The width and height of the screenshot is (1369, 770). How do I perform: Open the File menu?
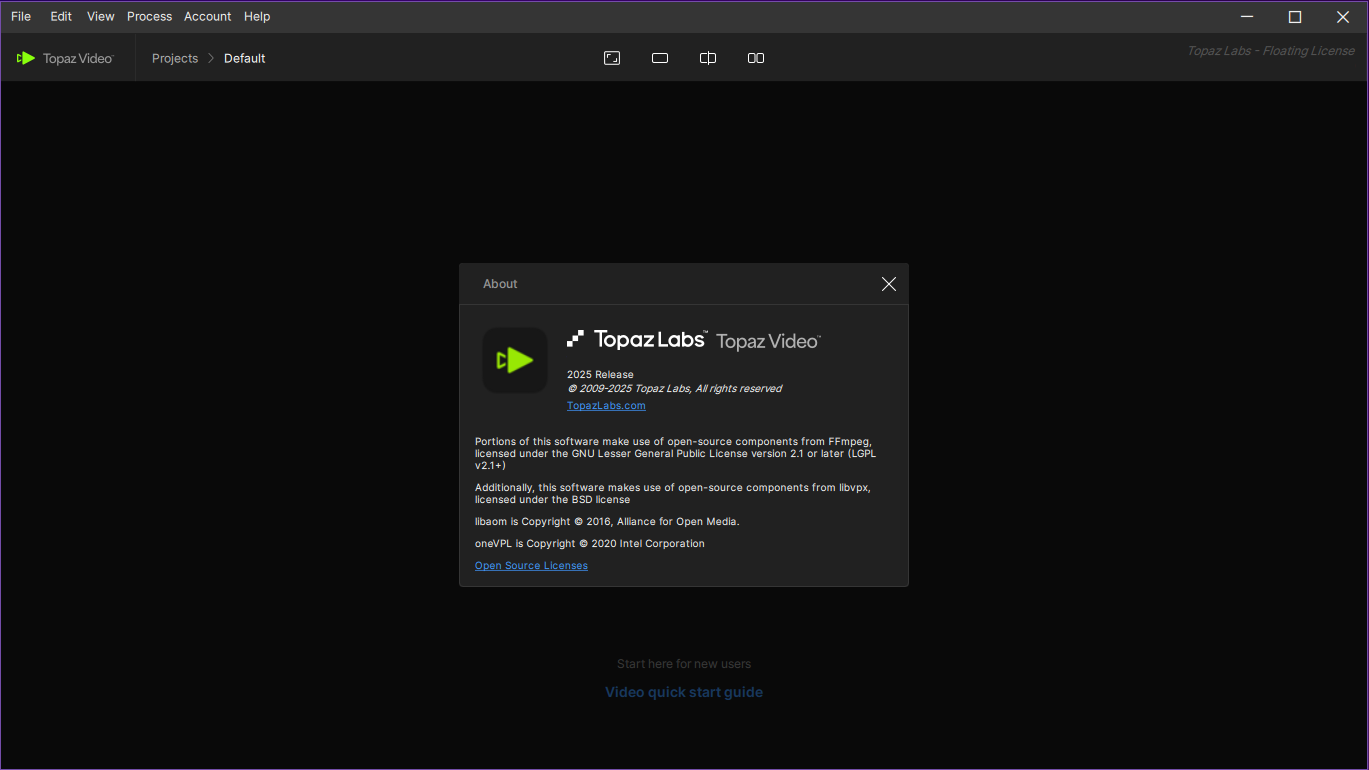(21, 16)
